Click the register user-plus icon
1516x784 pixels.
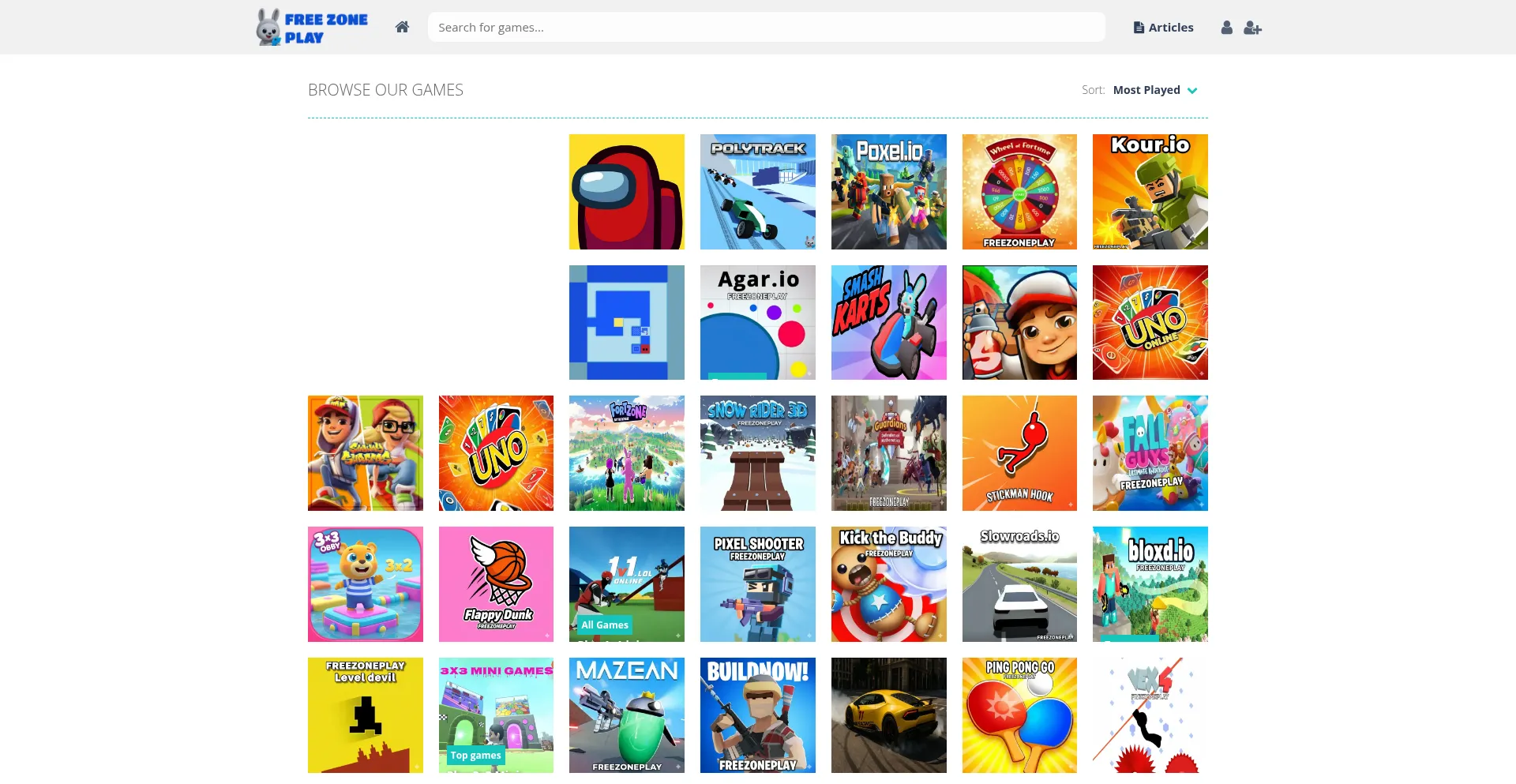(1252, 28)
